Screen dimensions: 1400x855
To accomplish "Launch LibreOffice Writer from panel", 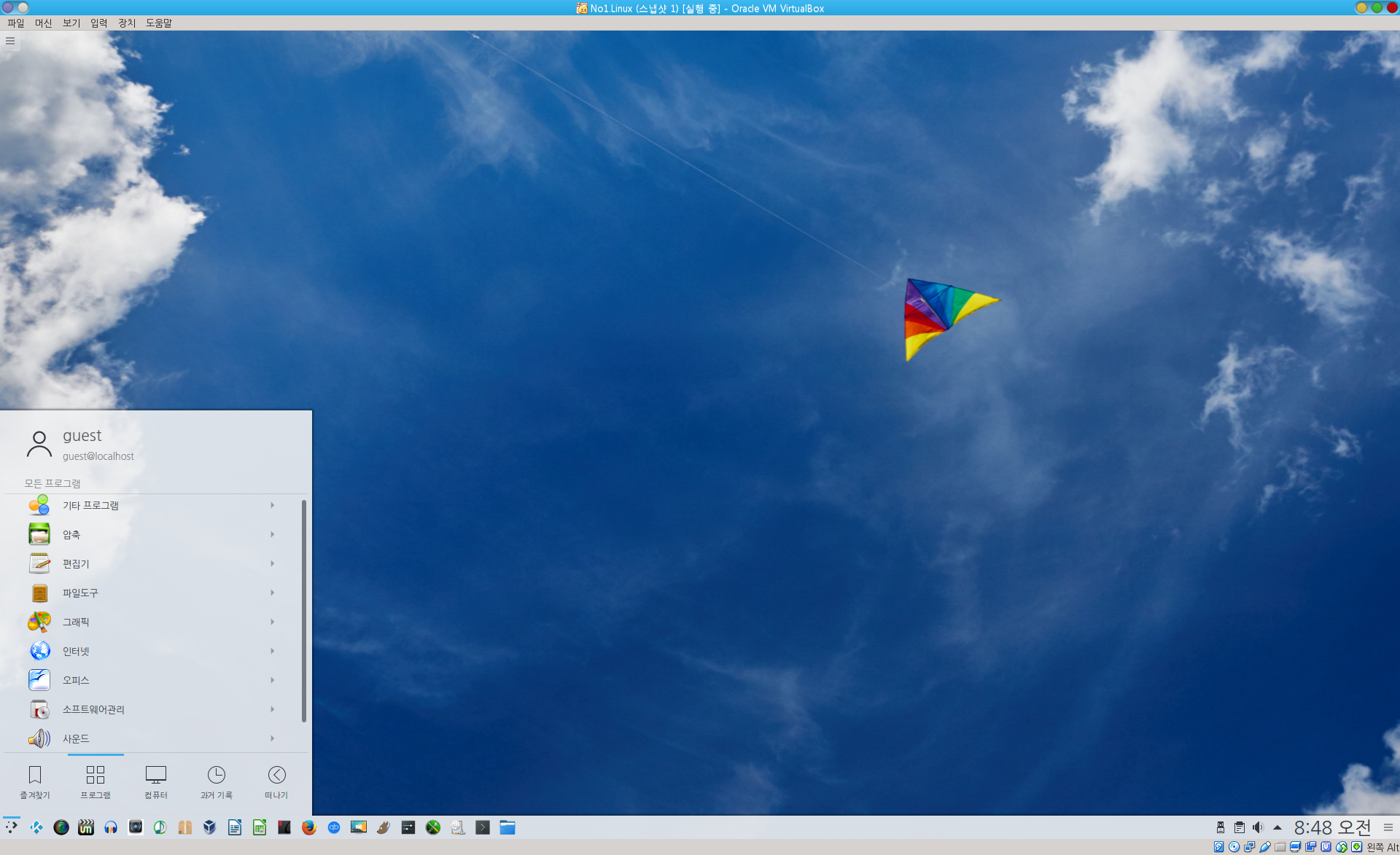I will pyautogui.click(x=235, y=827).
